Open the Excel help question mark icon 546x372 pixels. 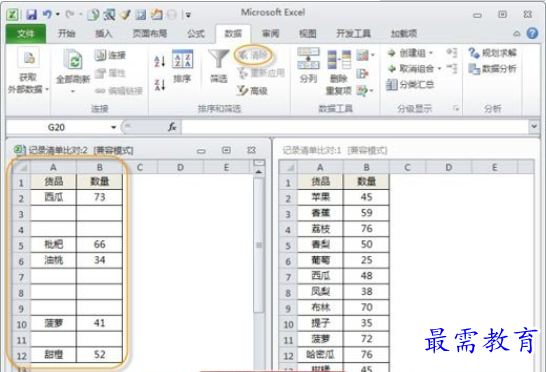(532, 33)
